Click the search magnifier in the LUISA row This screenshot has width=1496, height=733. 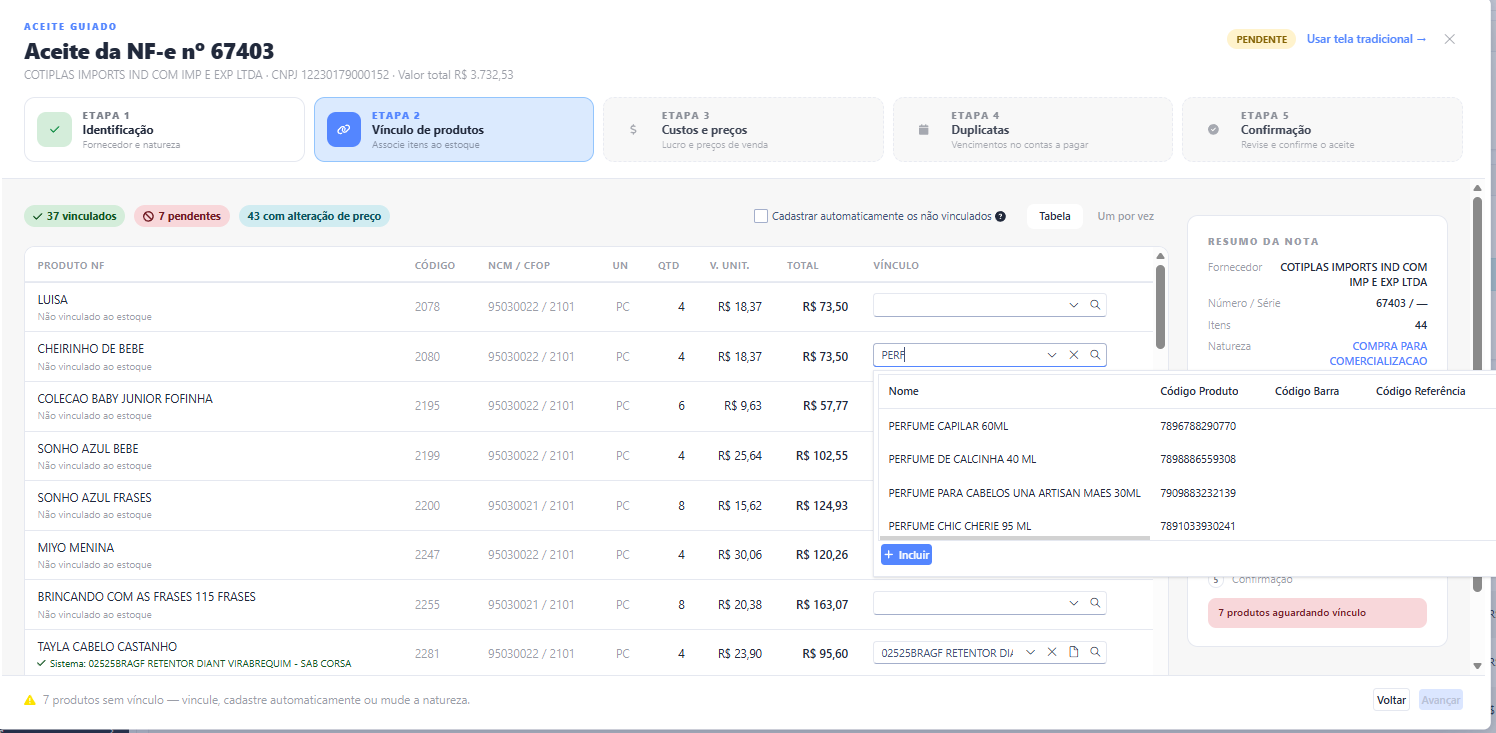[1095, 305]
